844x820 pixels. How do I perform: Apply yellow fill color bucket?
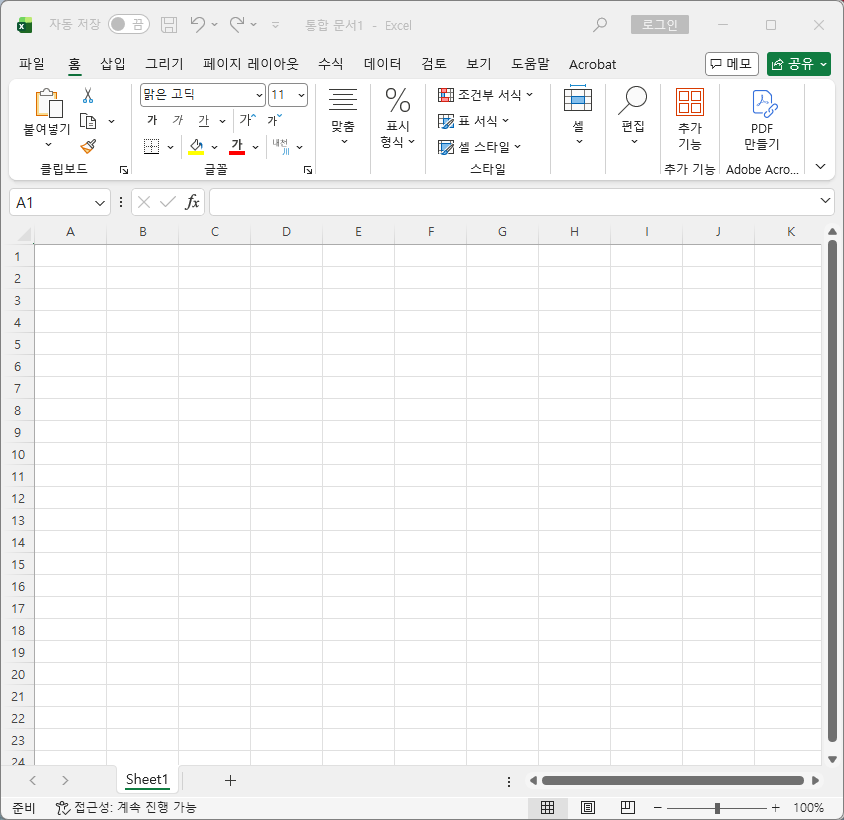pos(196,146)
